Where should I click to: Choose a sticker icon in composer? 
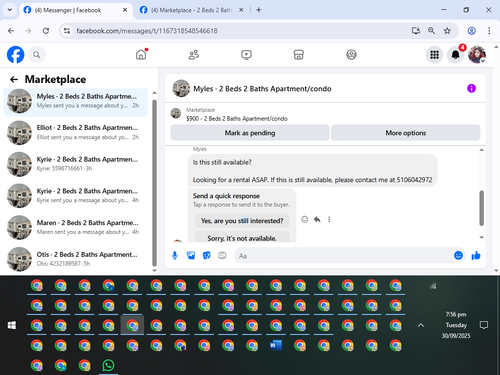207,256
